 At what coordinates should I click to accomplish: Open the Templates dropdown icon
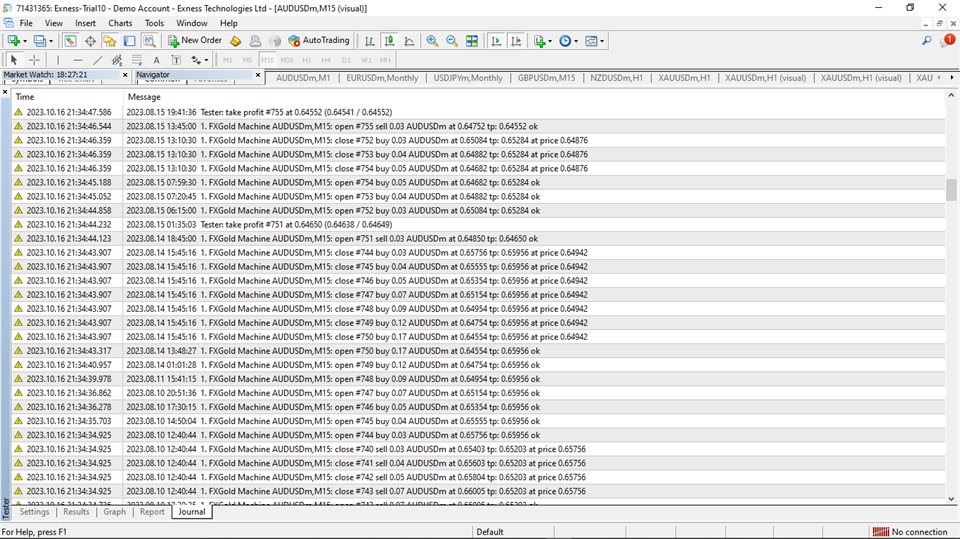pyautogui.click(x=594, y=41)
